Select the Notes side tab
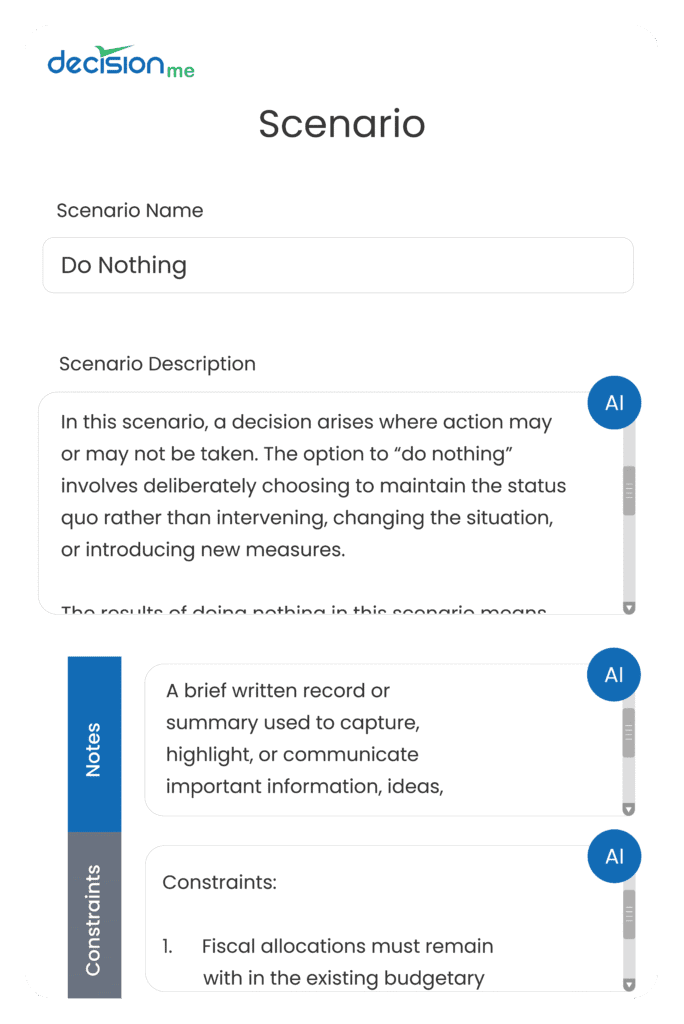 point(94,743)
